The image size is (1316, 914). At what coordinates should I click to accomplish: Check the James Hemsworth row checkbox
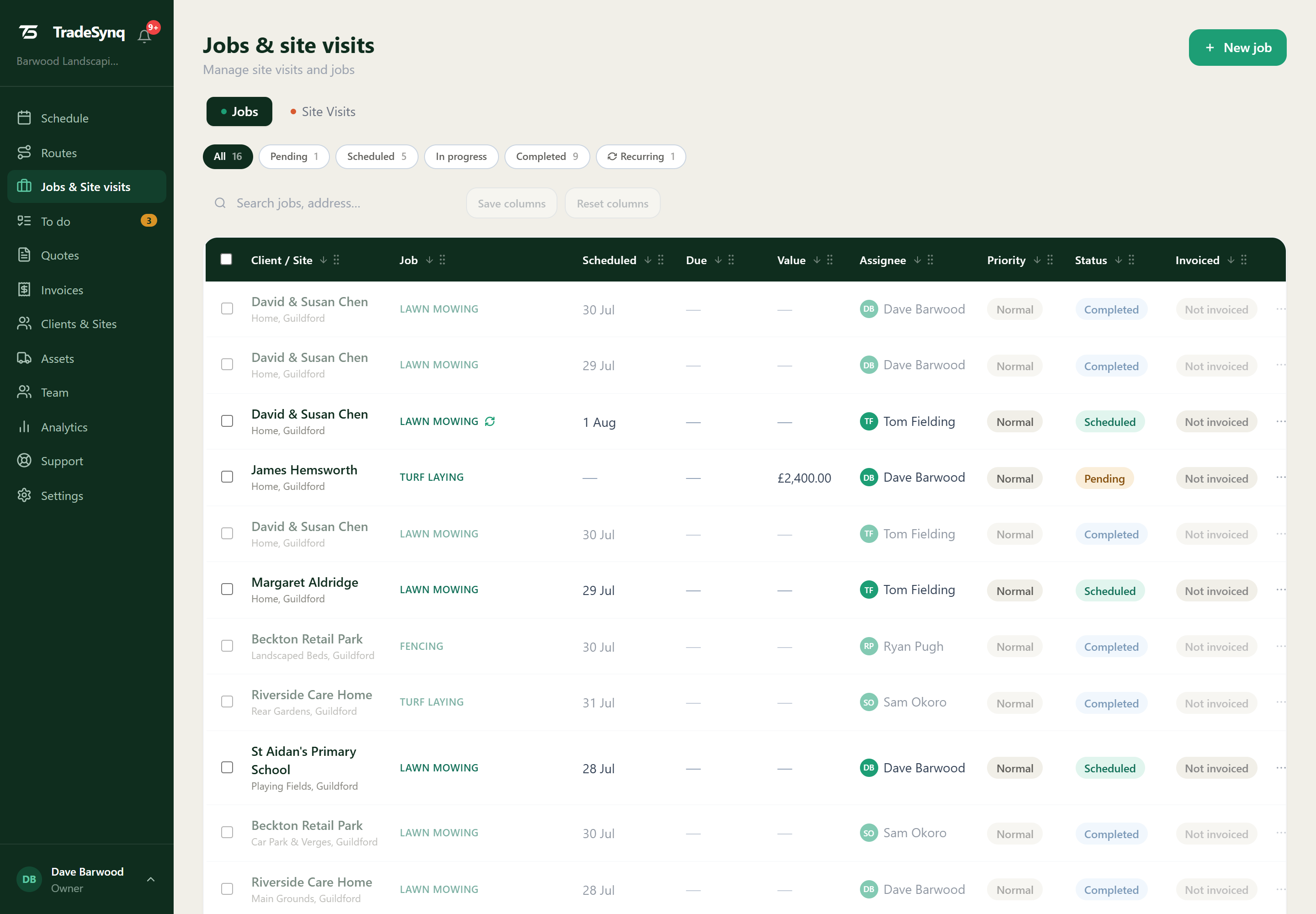pos(228,477)
